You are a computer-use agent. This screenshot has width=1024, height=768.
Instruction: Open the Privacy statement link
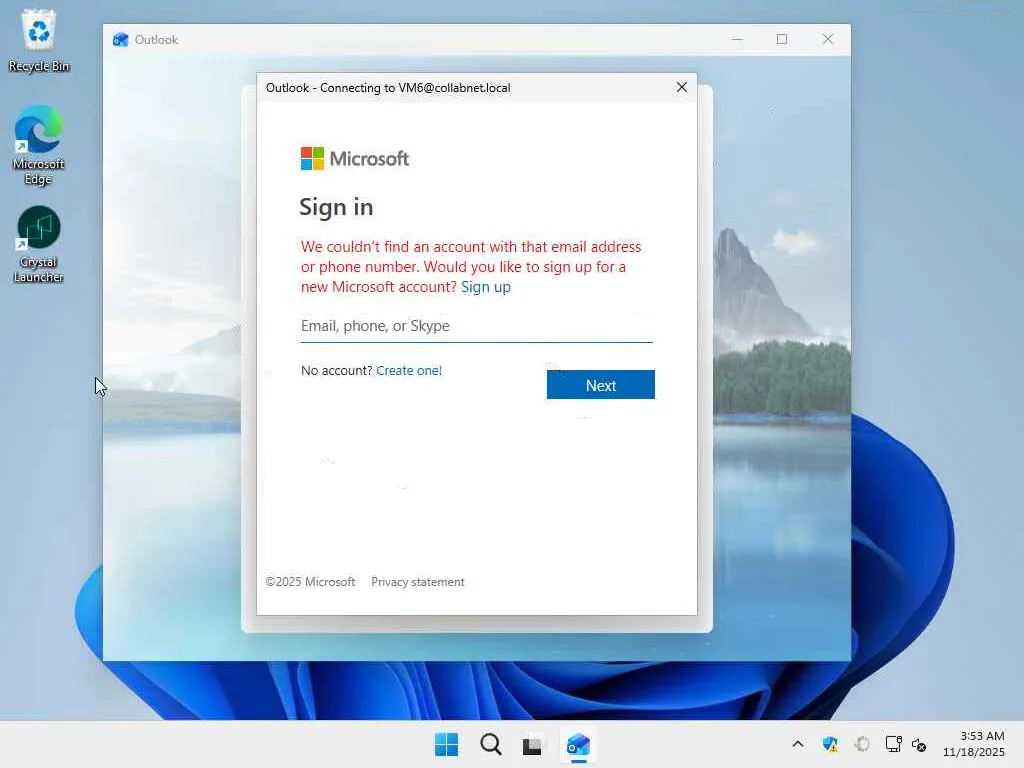[417, 582]
